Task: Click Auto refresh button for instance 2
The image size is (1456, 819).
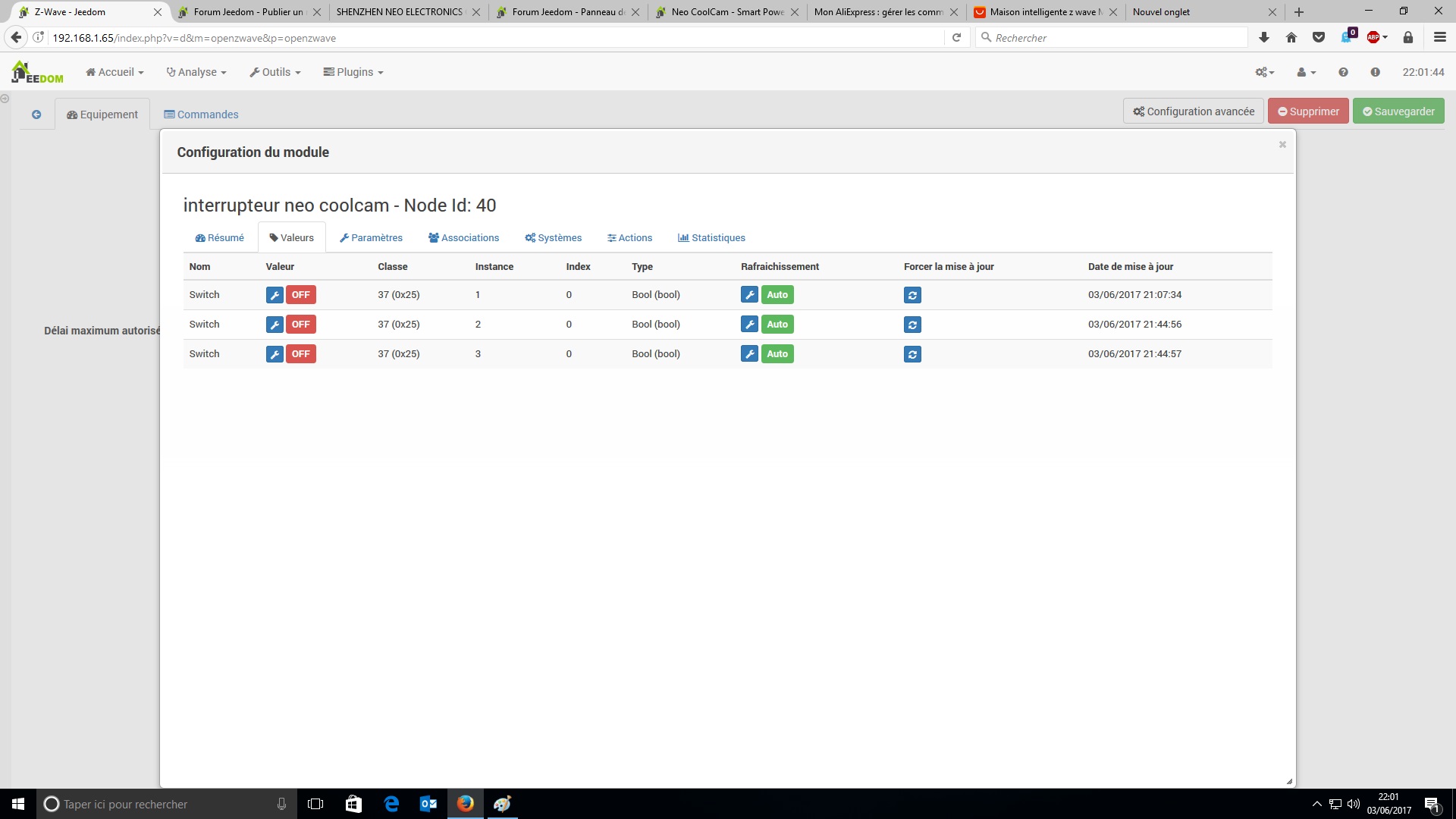Action: point(777,325)
